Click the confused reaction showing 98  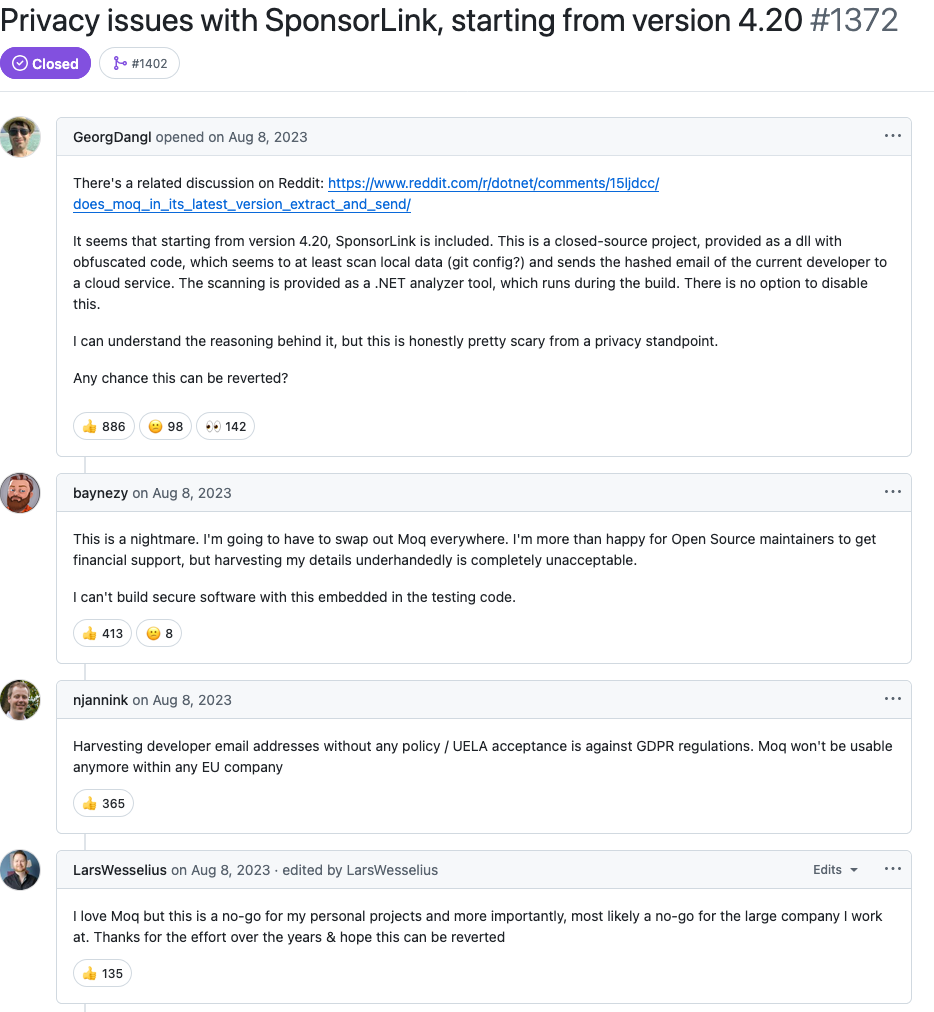click(165, 426)
